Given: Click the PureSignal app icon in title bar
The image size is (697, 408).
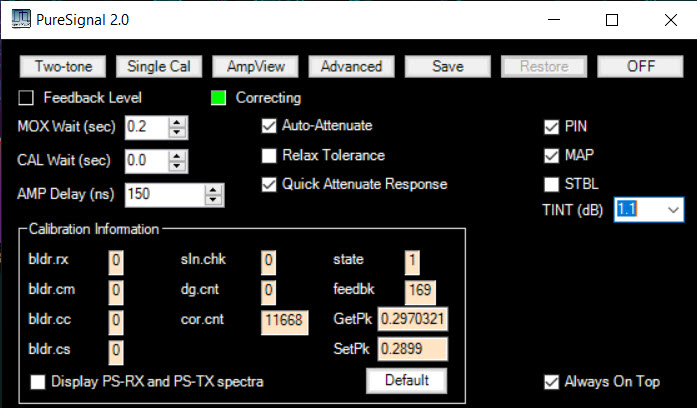Looking at the screenshot, I should (21, 20).
